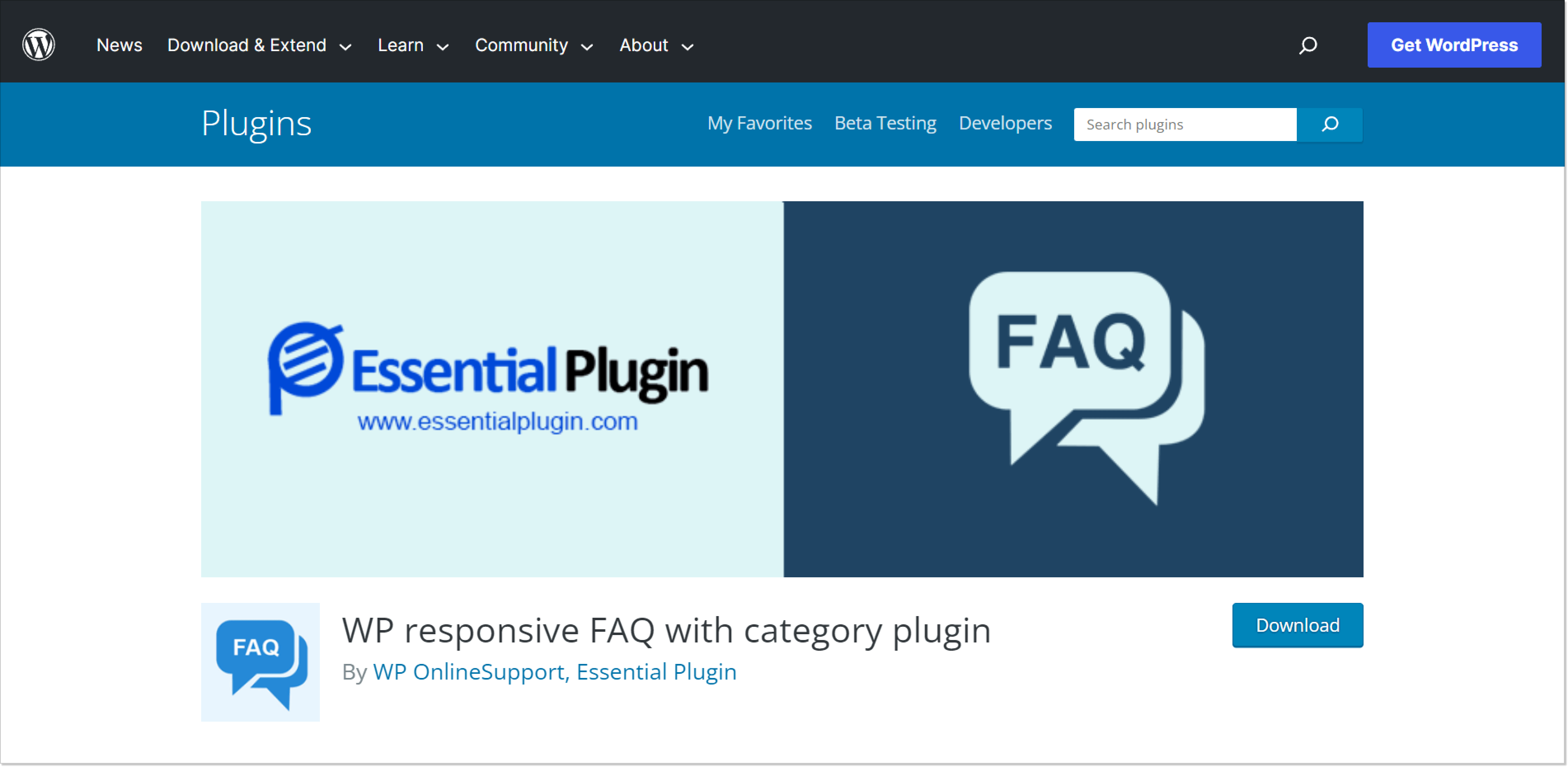Click the FAQ plugin icon thumbnail

(260, 662)
